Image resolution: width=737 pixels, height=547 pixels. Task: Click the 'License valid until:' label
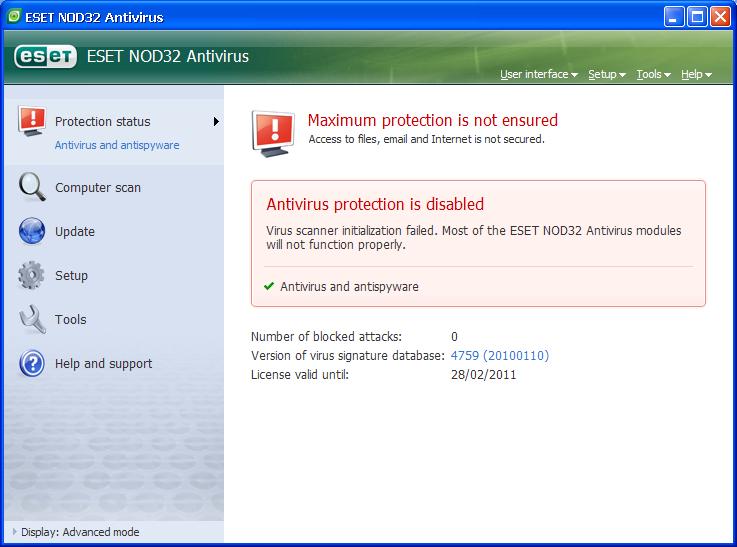[x=300, y=375]
